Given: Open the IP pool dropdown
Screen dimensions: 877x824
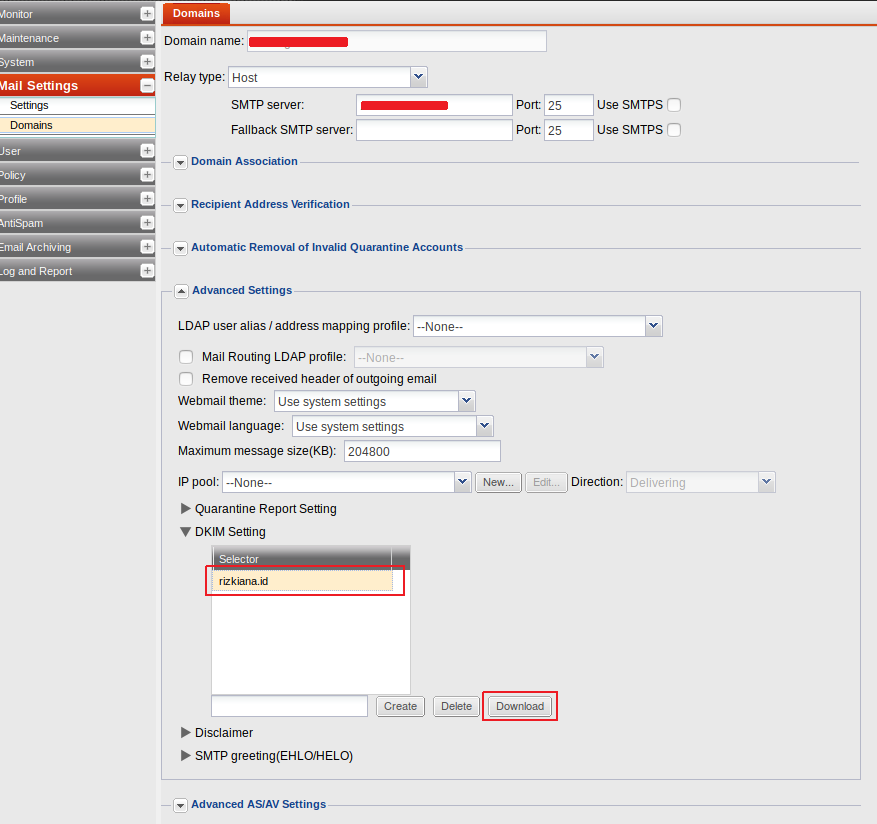Looking at the screenshot, I should pos(462,481).
